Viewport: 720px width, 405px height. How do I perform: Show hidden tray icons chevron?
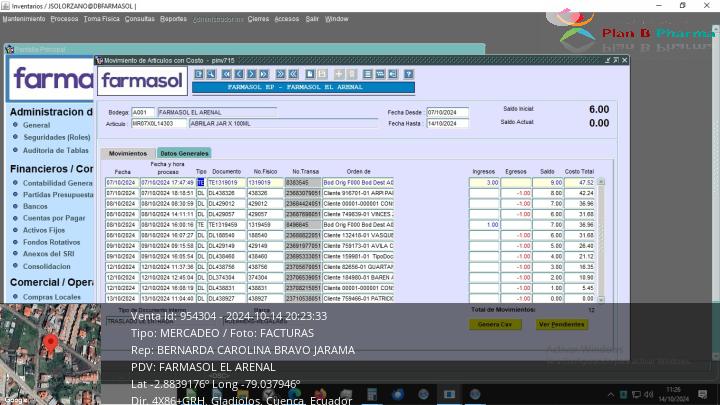click(611, 394)
